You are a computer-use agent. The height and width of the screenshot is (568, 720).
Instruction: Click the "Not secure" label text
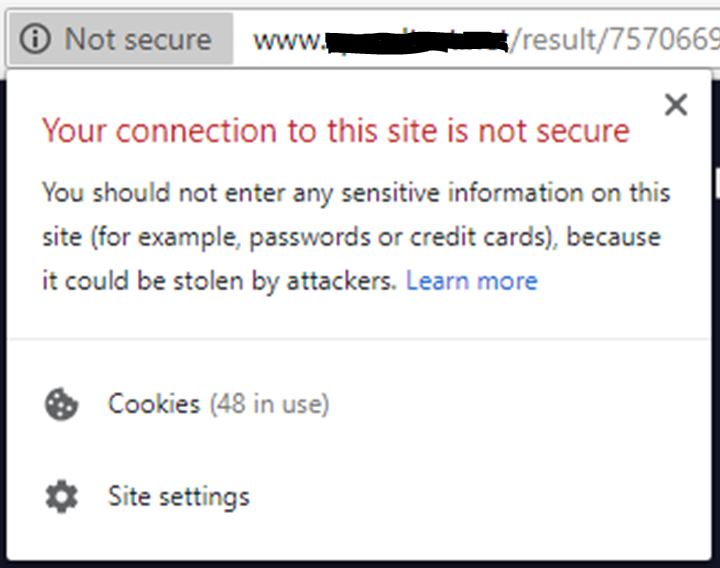(x=138, y=39)
